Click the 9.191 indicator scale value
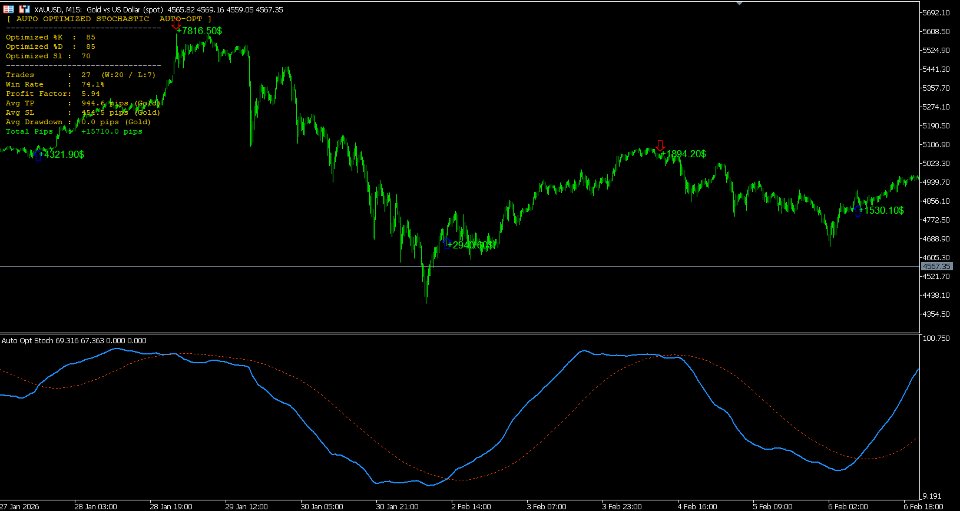The image size is (960, 511). (x=934, y=496)
